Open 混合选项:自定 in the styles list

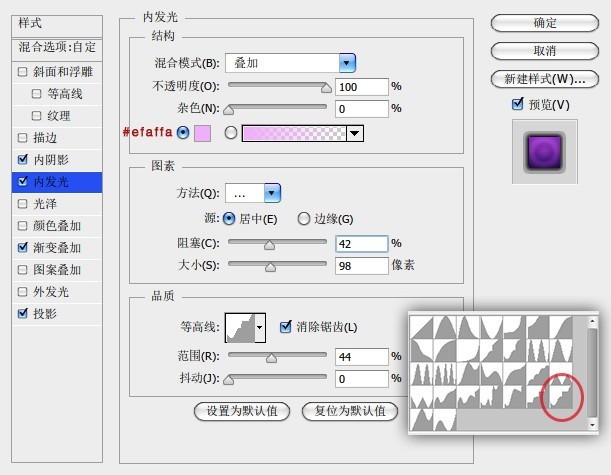[x=57, y=48]
